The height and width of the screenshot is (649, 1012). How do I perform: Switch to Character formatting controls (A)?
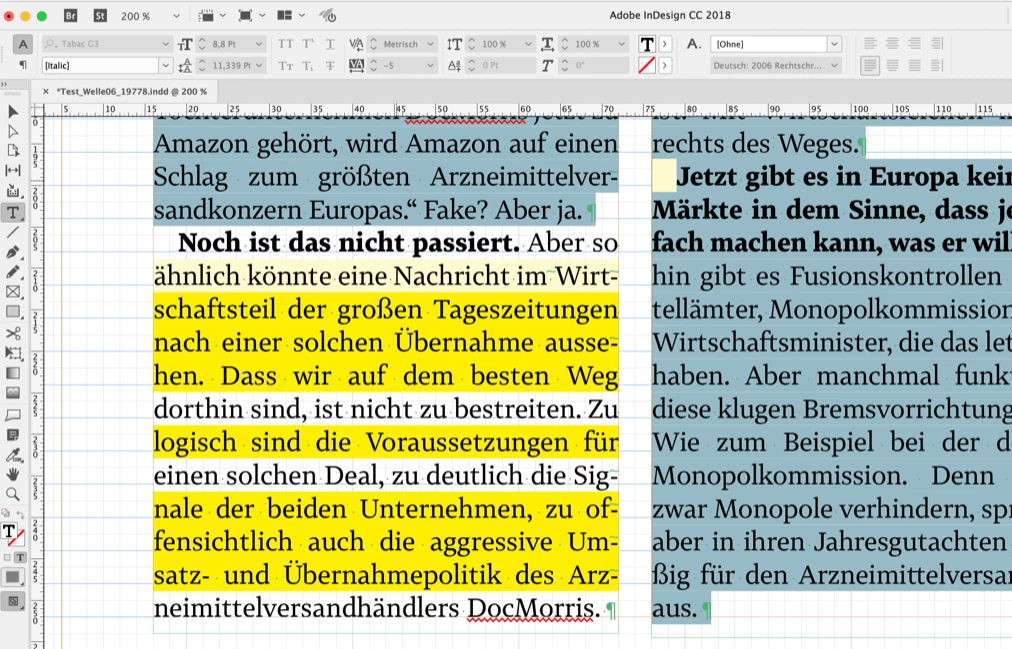pos(23,44)
